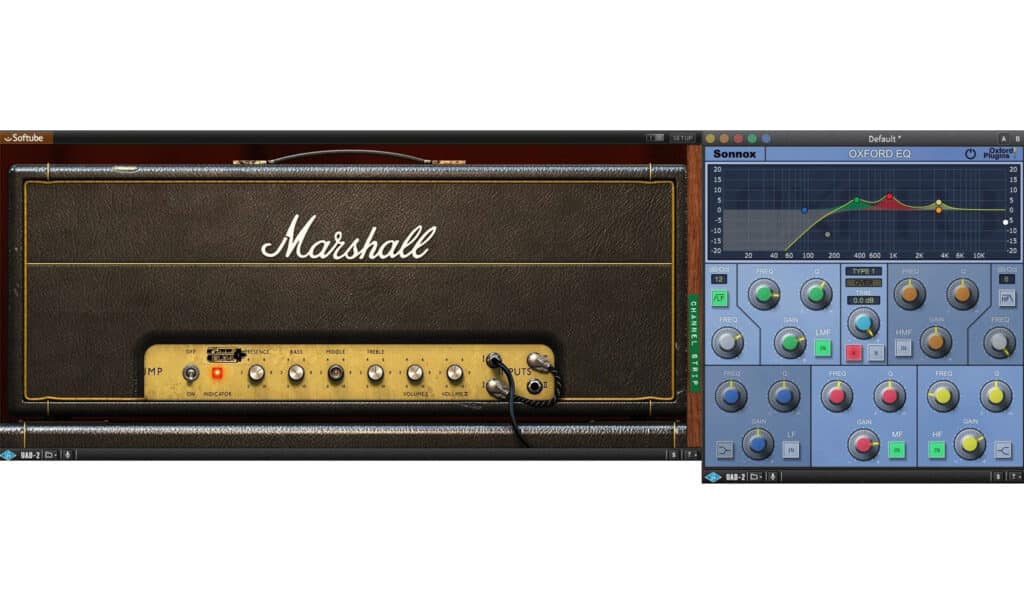Click the orange HMF frequency knob
The width and height of the screenshot is (1024, 614).
point(910,295)
